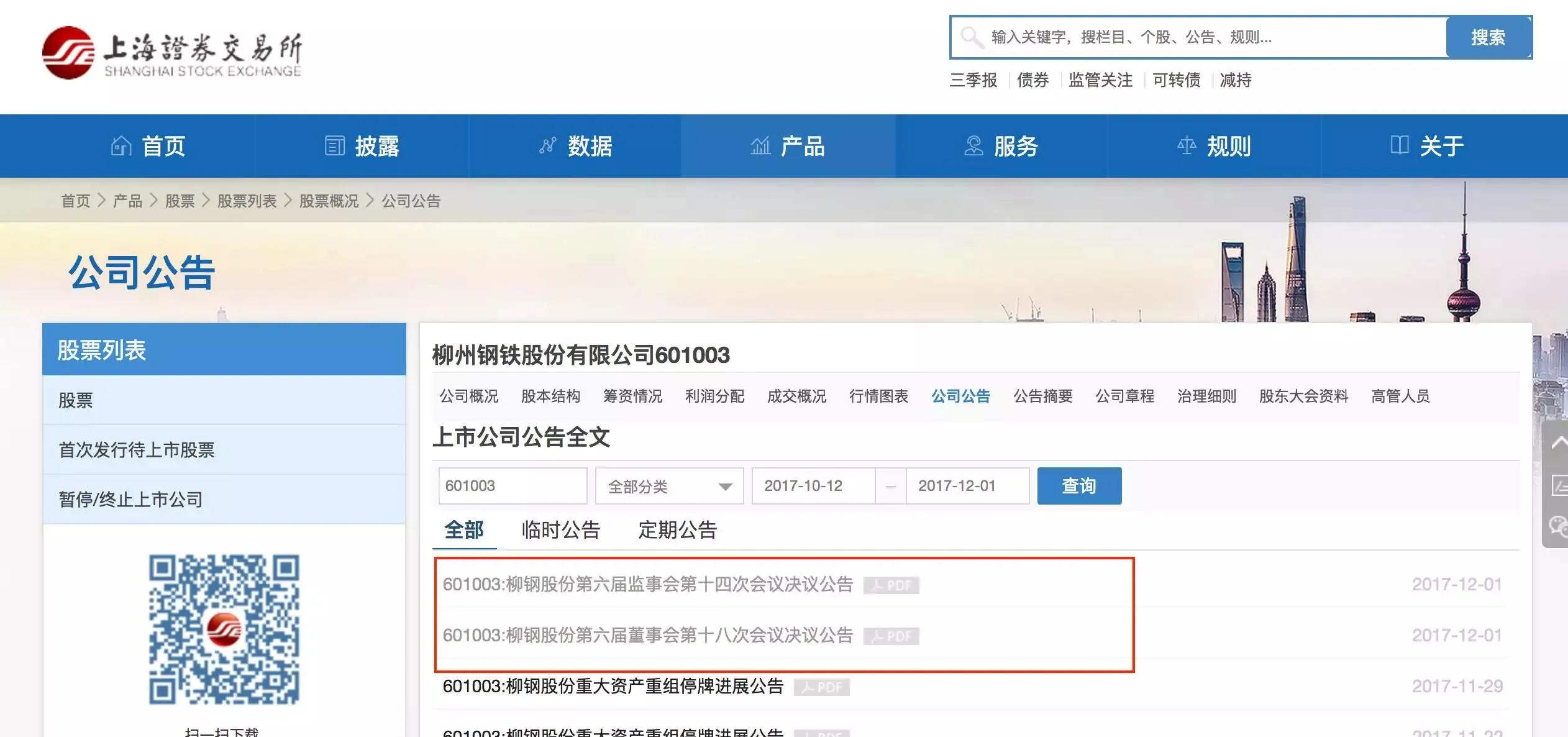Click the QR code image
The width and height of the screenshot is (1568, 737).
tap(224, 629)
